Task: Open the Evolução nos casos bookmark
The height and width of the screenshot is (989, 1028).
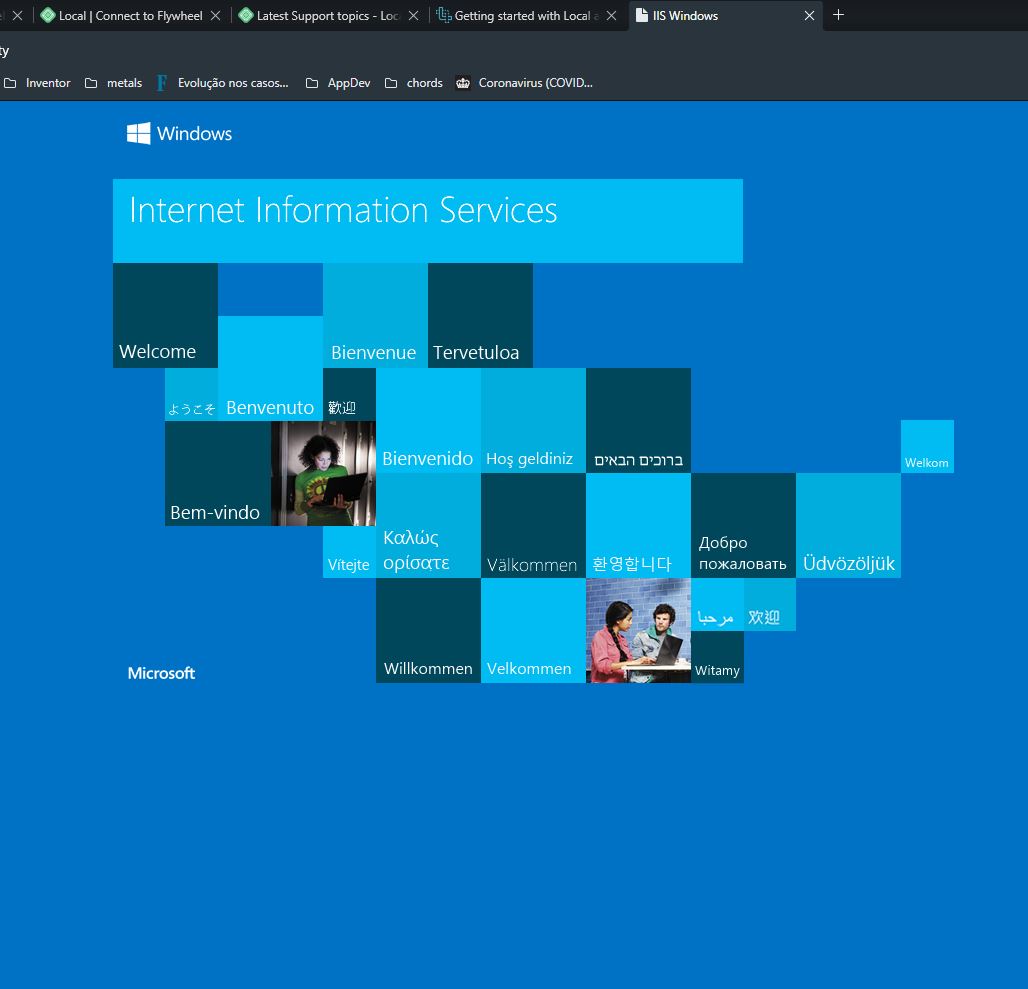Action: tap(223, 83)
